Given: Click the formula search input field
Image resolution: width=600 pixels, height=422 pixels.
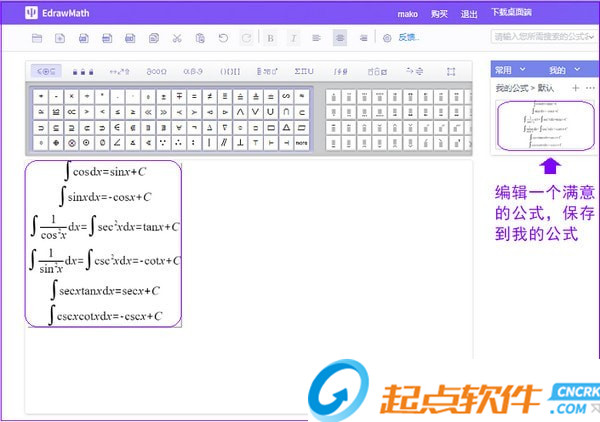Looking at the screenshot, I should click(x=543, y=37).
